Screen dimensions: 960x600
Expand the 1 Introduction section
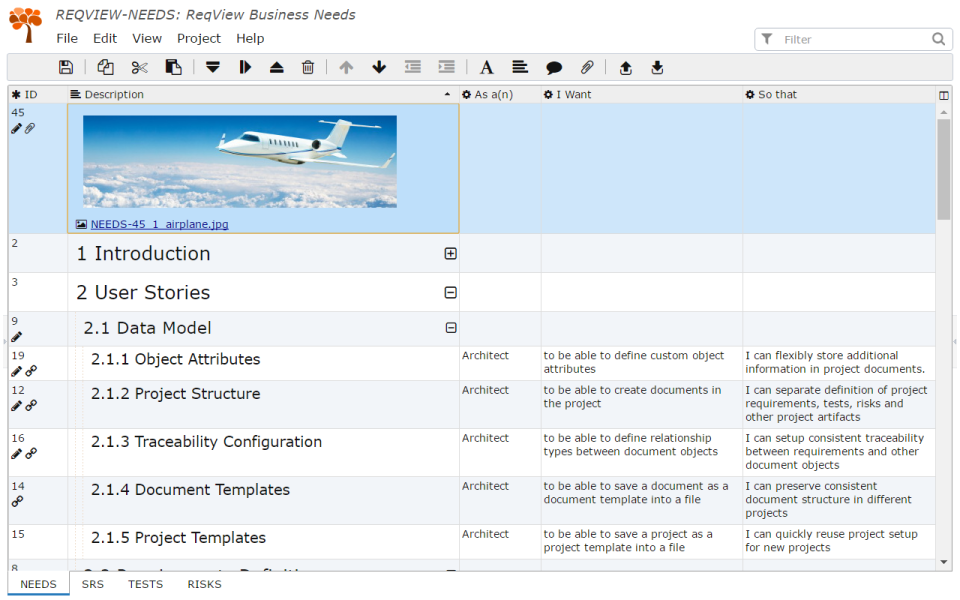tap(451, 253)
